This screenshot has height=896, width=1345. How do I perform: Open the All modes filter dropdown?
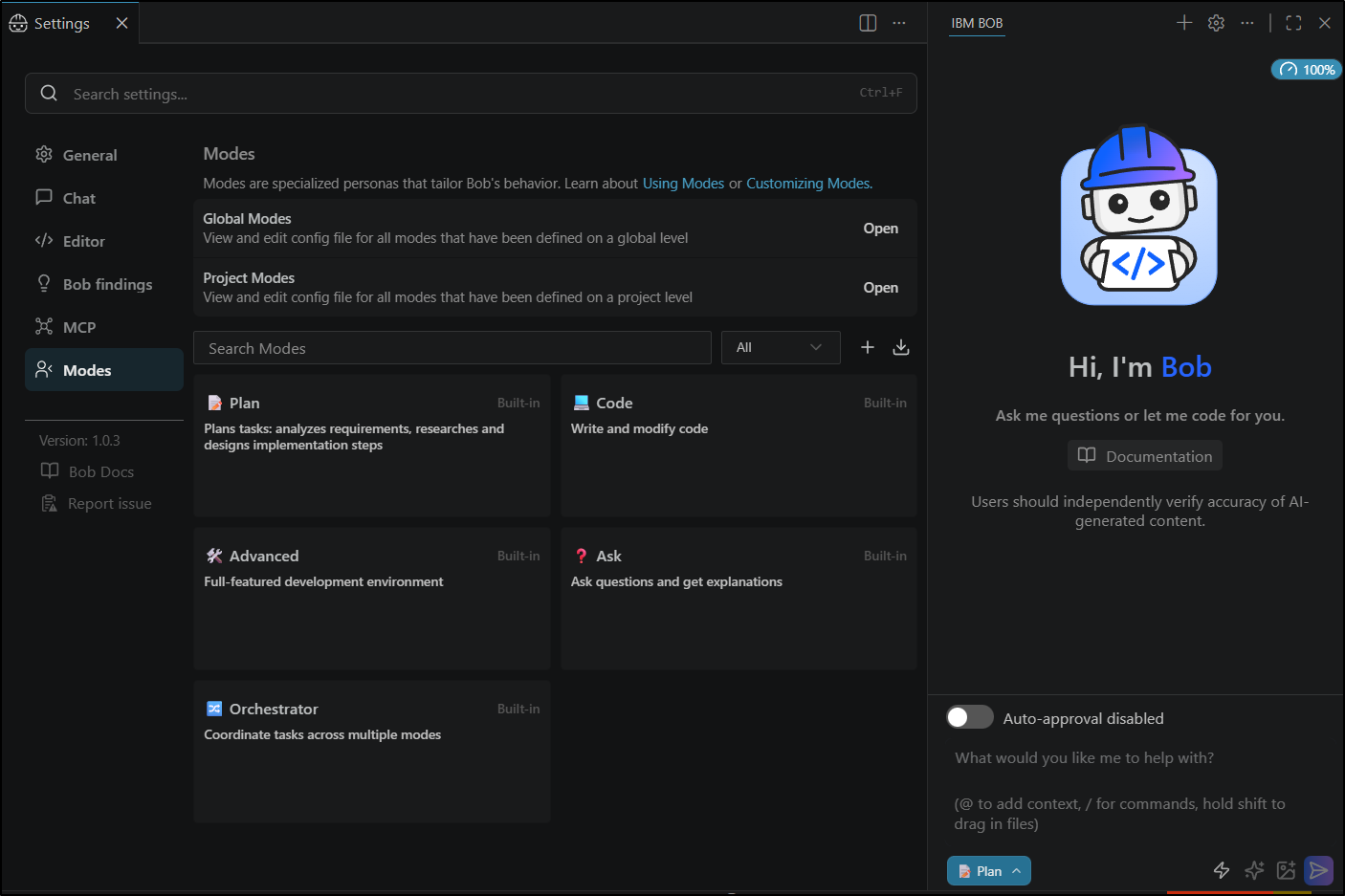pos(781,347)
